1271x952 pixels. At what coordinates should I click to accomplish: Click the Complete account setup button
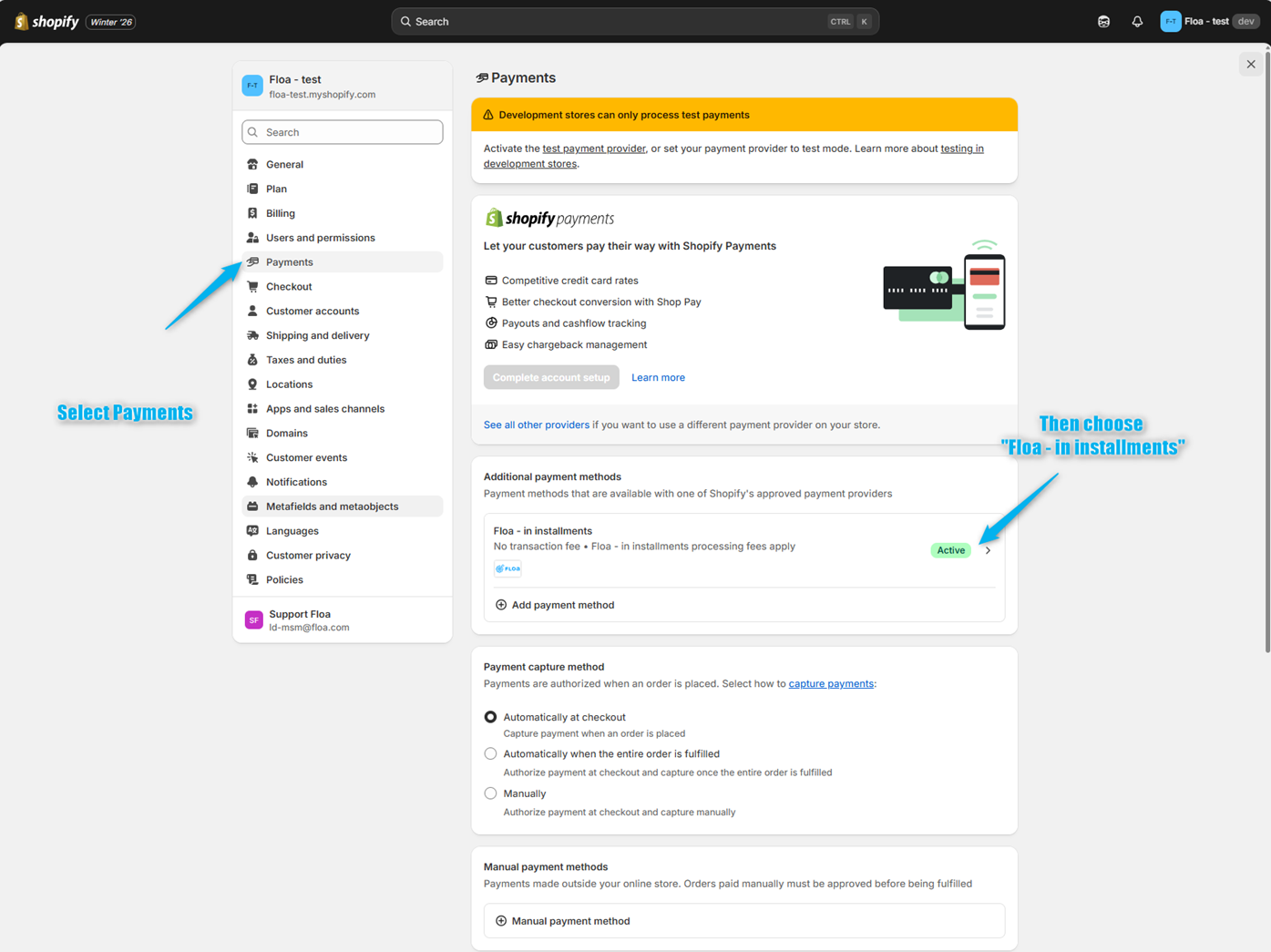coord(551,377)
